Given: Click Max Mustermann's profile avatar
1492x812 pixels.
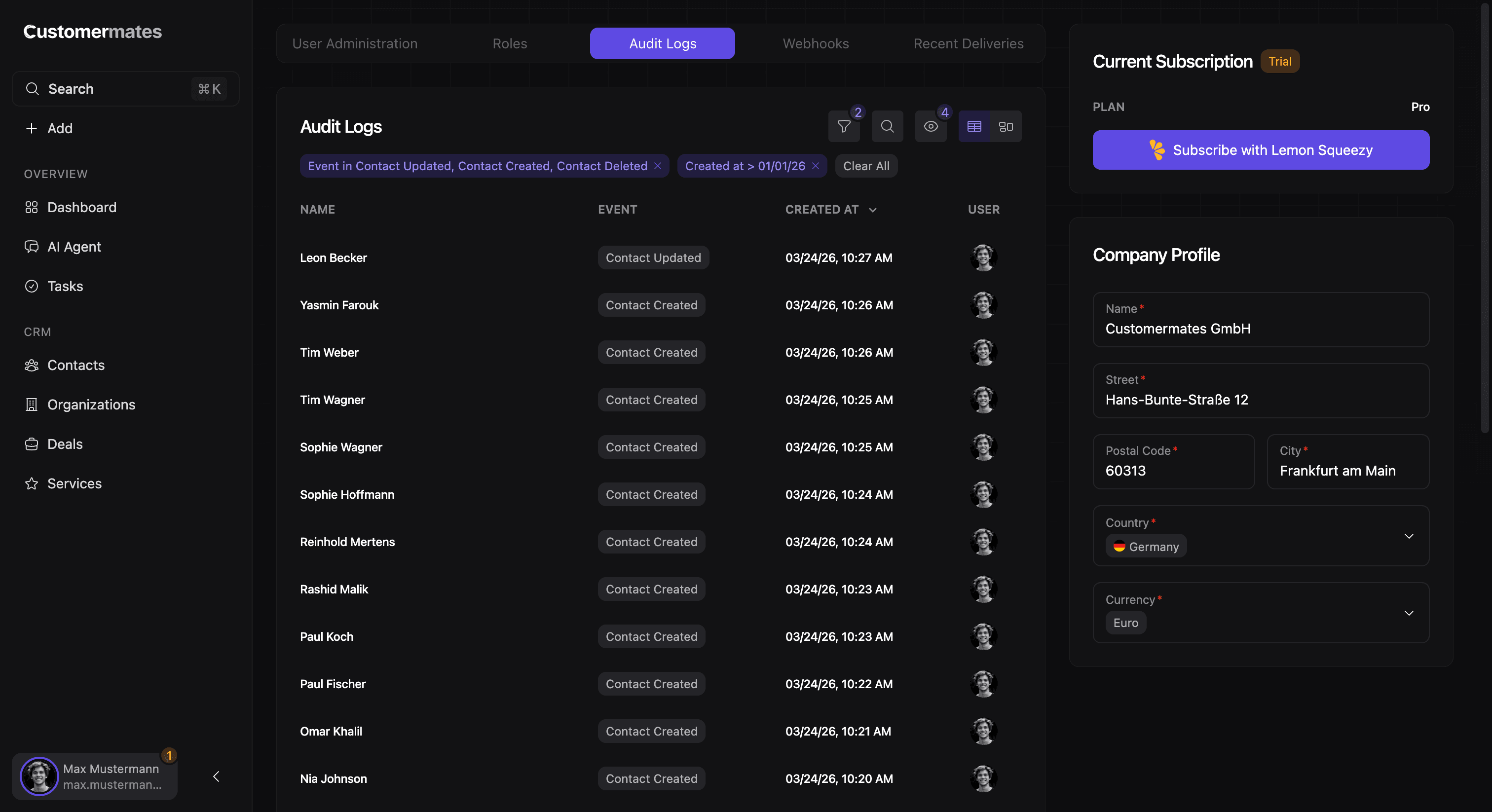Looking at the screenshot, I should pos(39,776).
